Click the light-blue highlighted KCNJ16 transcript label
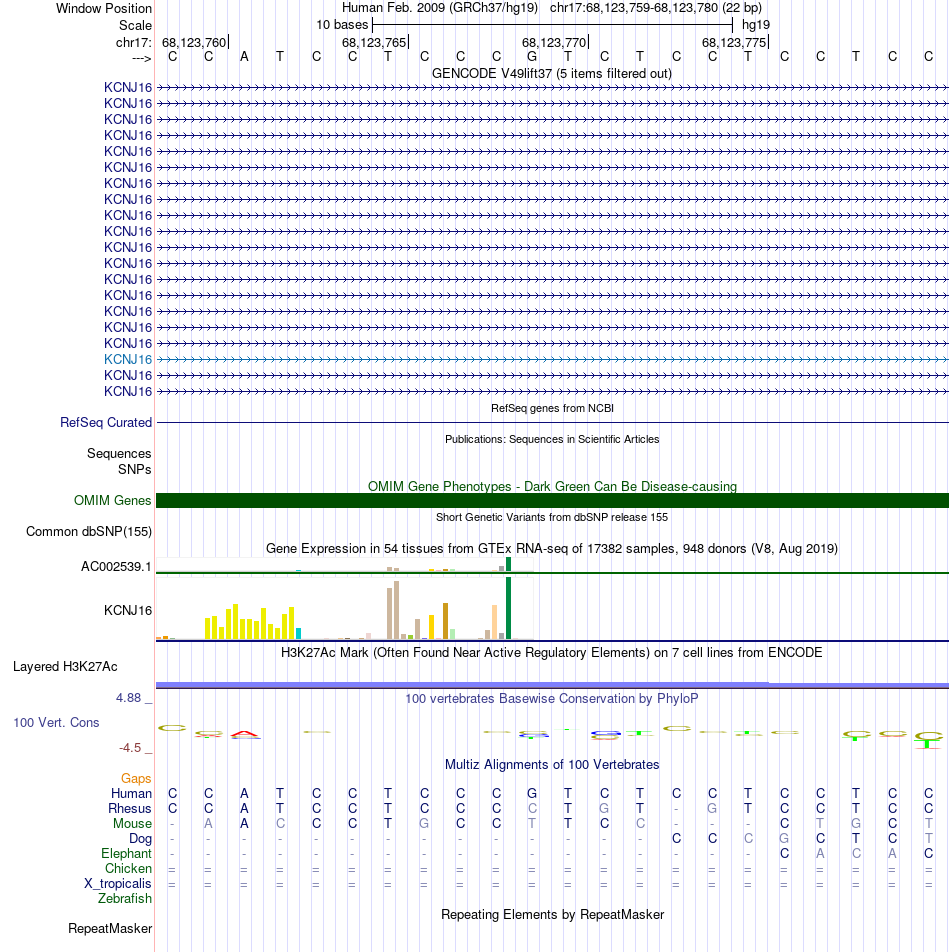Image resolution: width=950 pixels, height=952 pixels. pos(127,359)
